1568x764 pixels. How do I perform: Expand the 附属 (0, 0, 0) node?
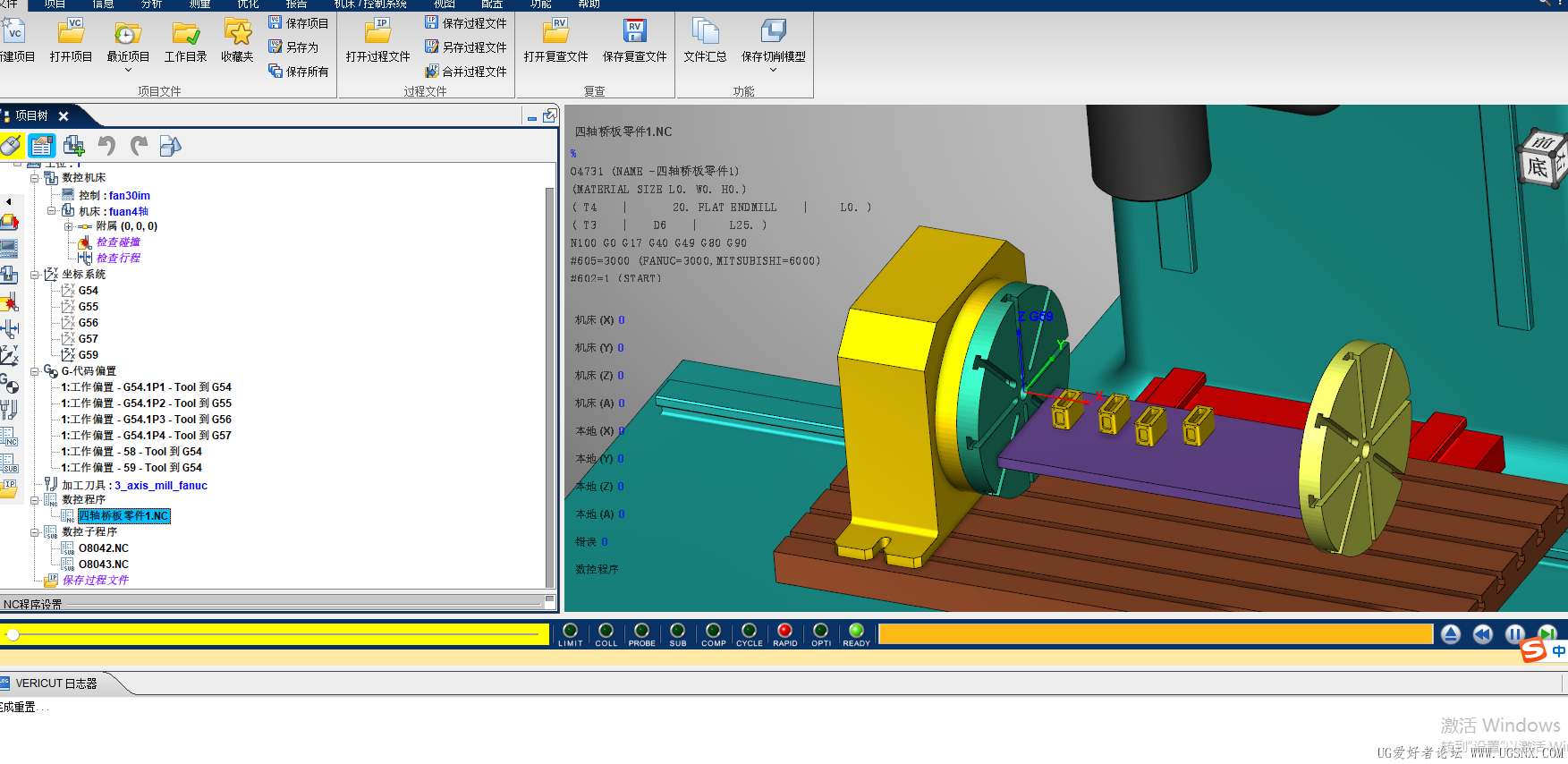[x=68, y=226]
